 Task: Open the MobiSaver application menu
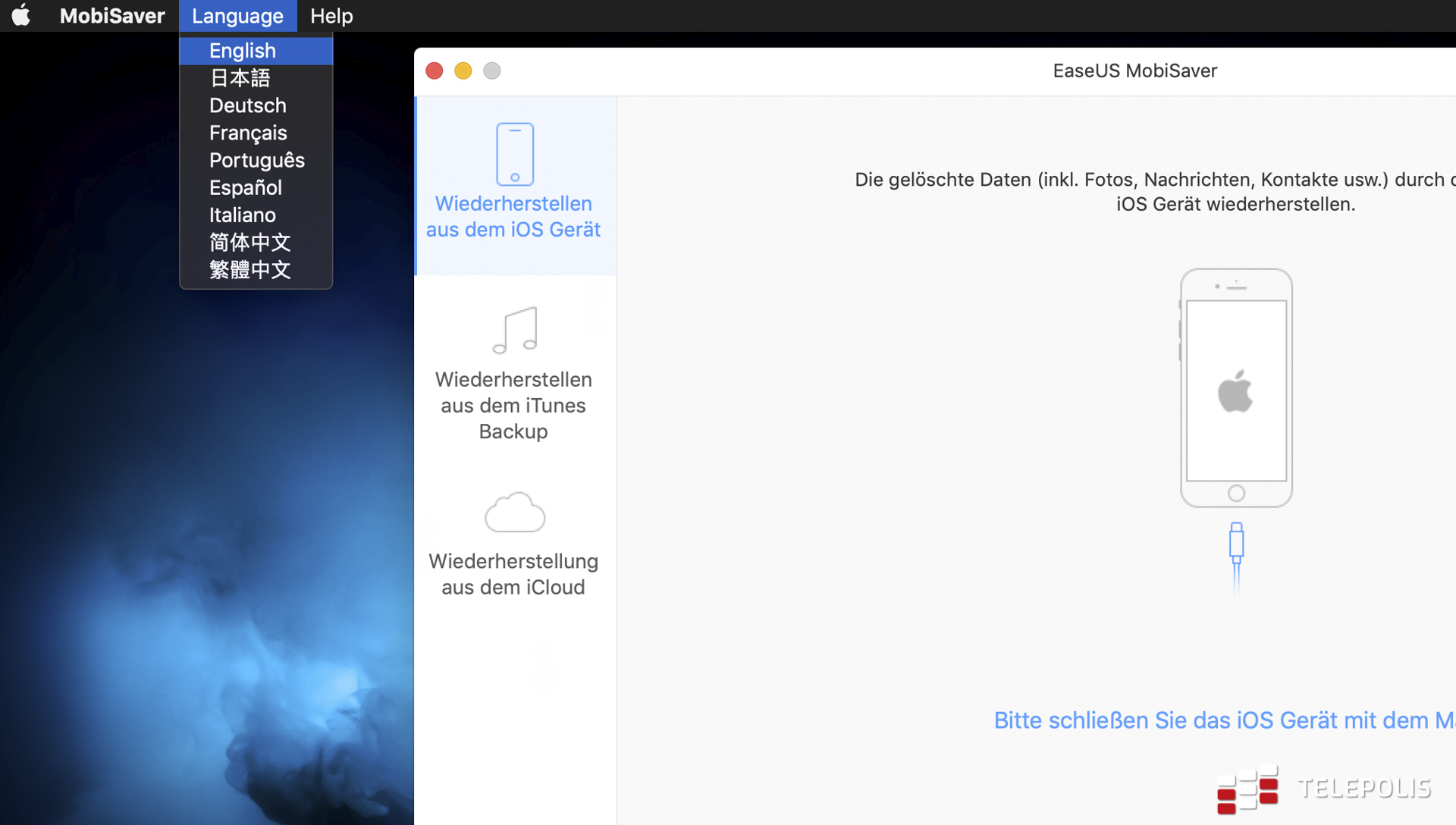point(112,16)
